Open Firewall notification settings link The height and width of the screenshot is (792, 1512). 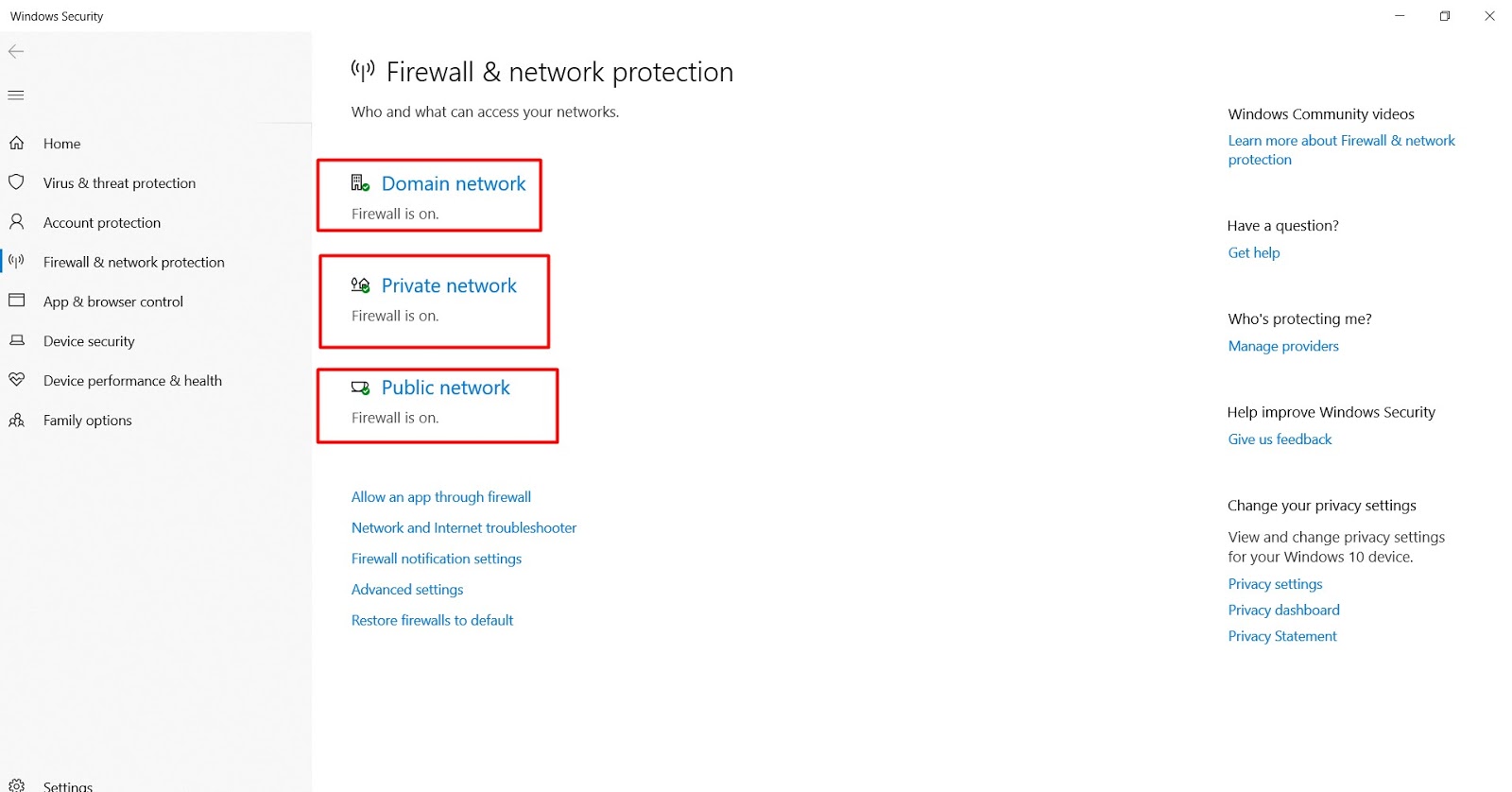(436, 560)
